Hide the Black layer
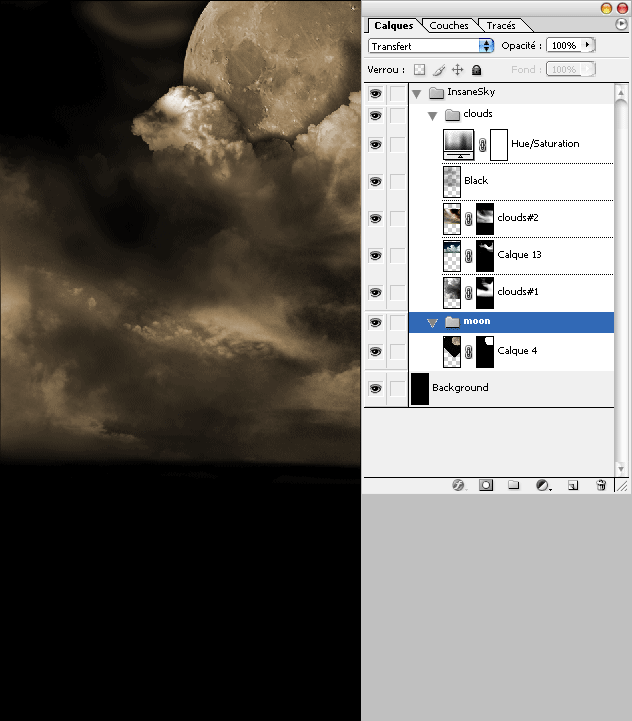This screenshot has width=632, height=721. coord(376,182)
